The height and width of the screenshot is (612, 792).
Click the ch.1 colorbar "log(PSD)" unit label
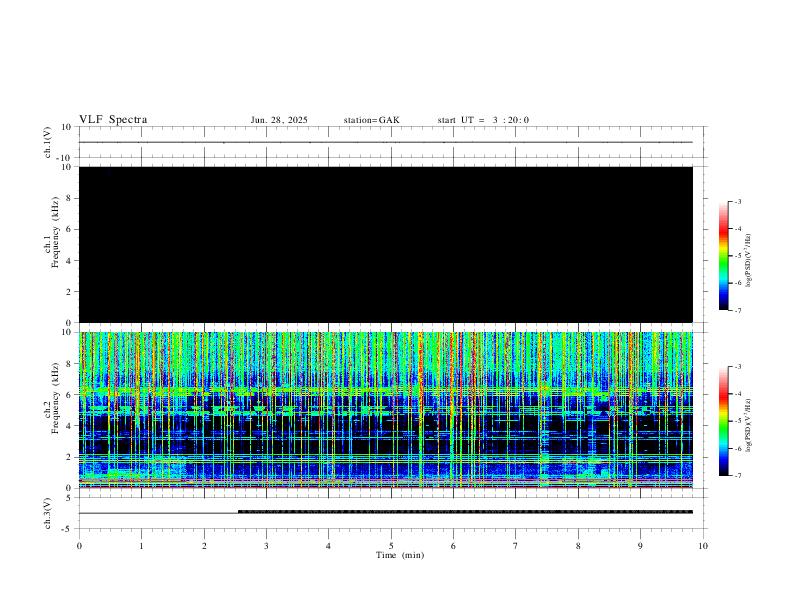coord(748,260)
